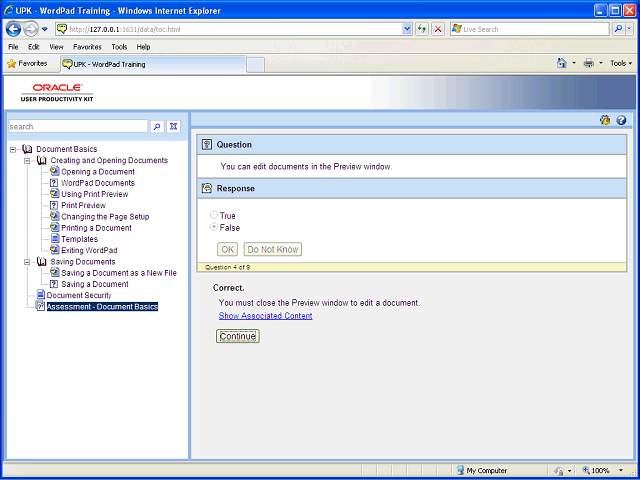Open the Edit menu

33,47
